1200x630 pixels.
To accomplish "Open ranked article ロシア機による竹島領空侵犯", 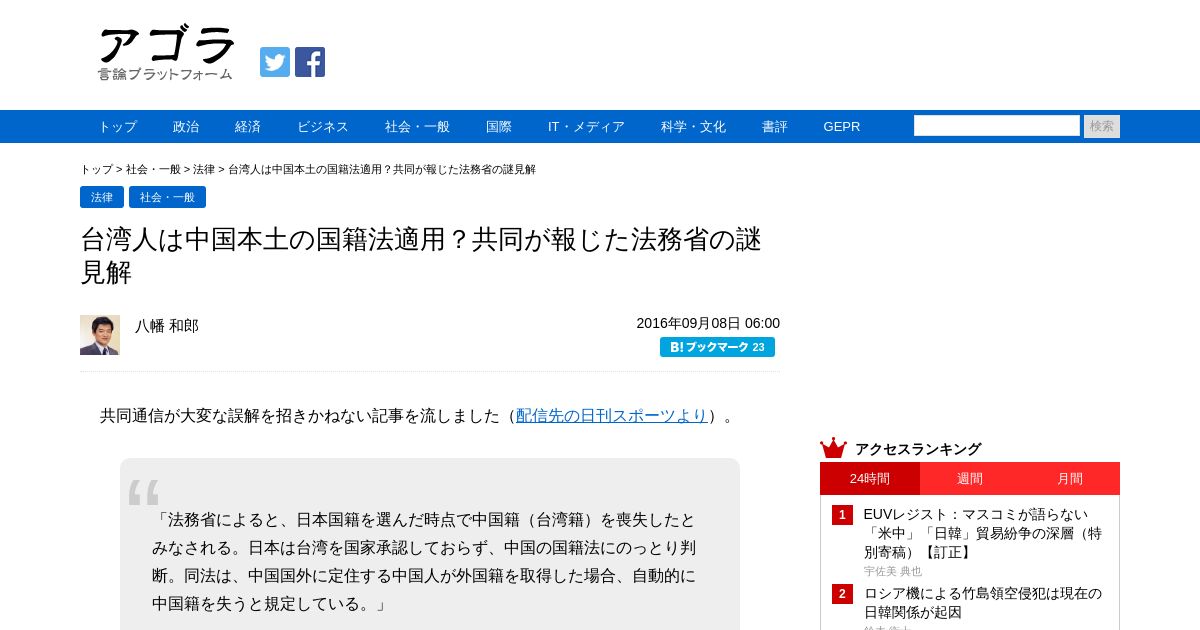I will pos(984,602).
